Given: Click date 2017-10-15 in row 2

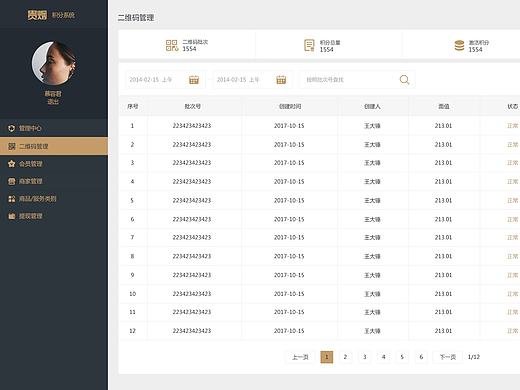Looking at the screenshot, I should 289,145.
